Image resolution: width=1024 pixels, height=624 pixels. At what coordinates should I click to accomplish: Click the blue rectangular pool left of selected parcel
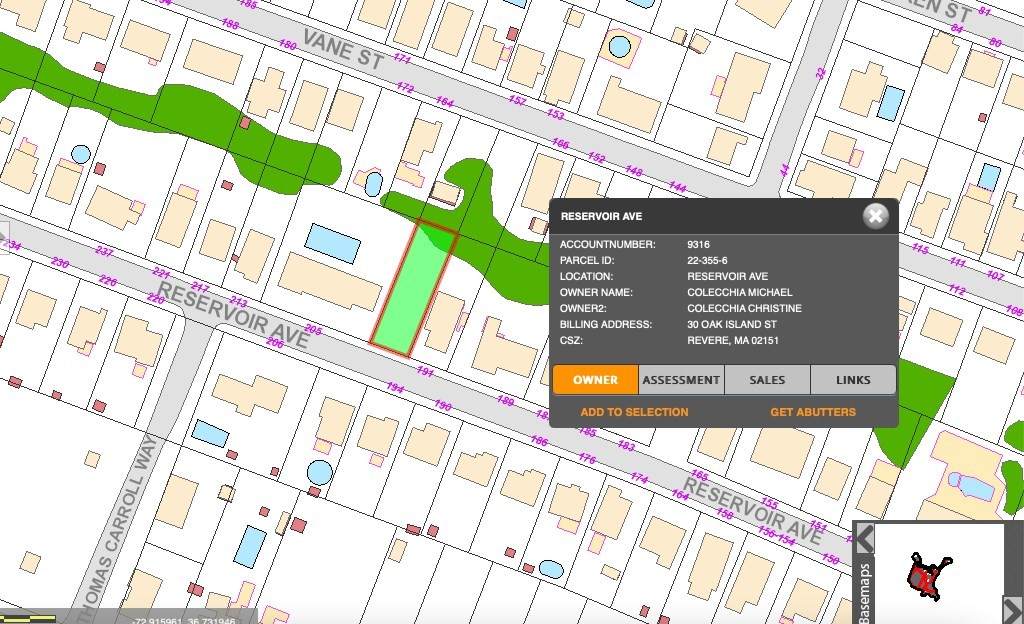tap(332, 243)
